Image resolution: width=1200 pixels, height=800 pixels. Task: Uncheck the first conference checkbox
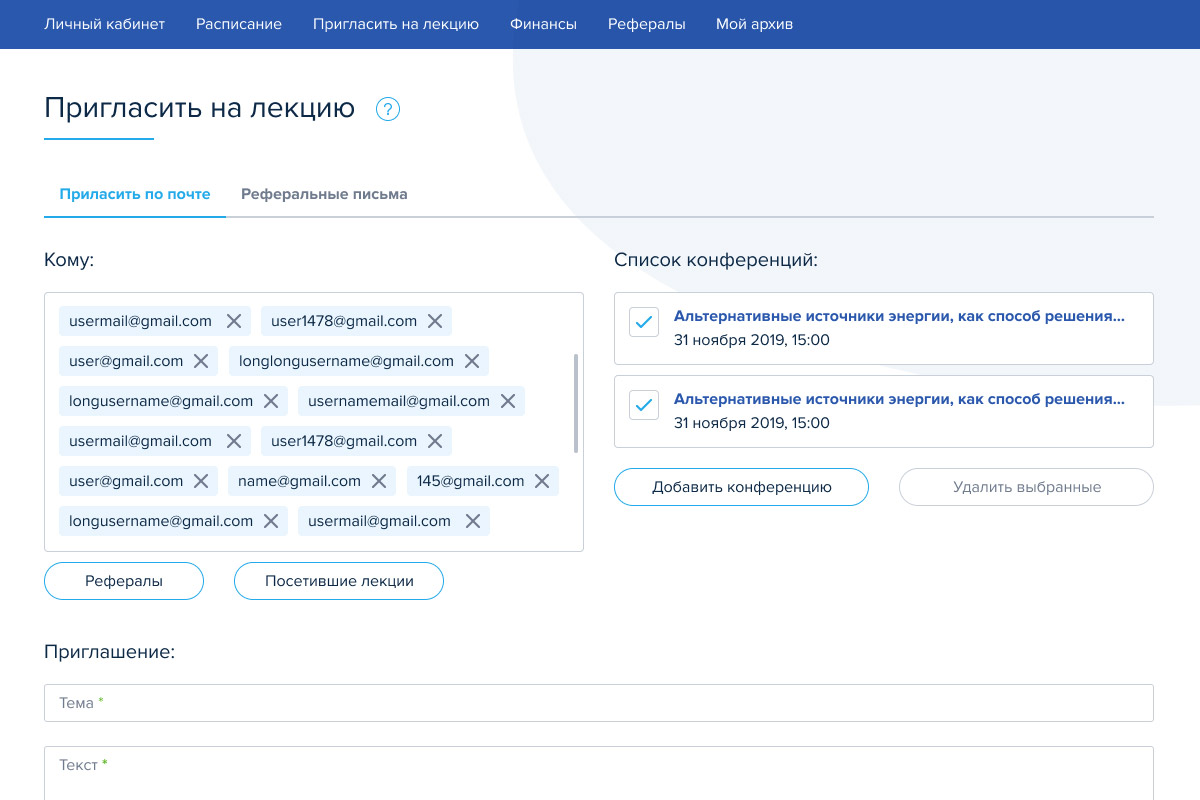(x=644, y=322)
